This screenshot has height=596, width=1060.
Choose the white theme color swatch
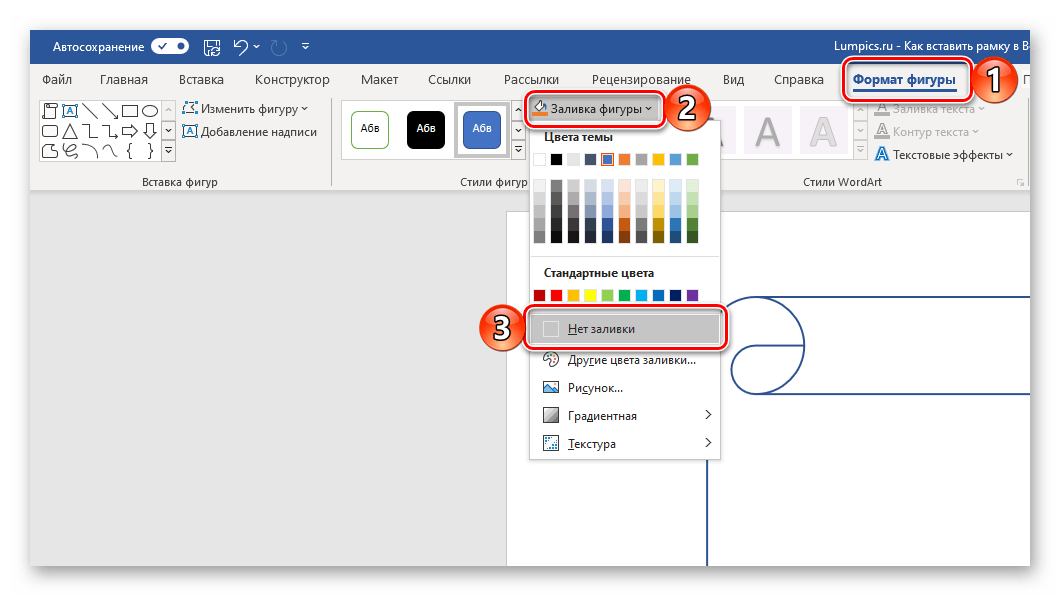(x=539, y=159)
